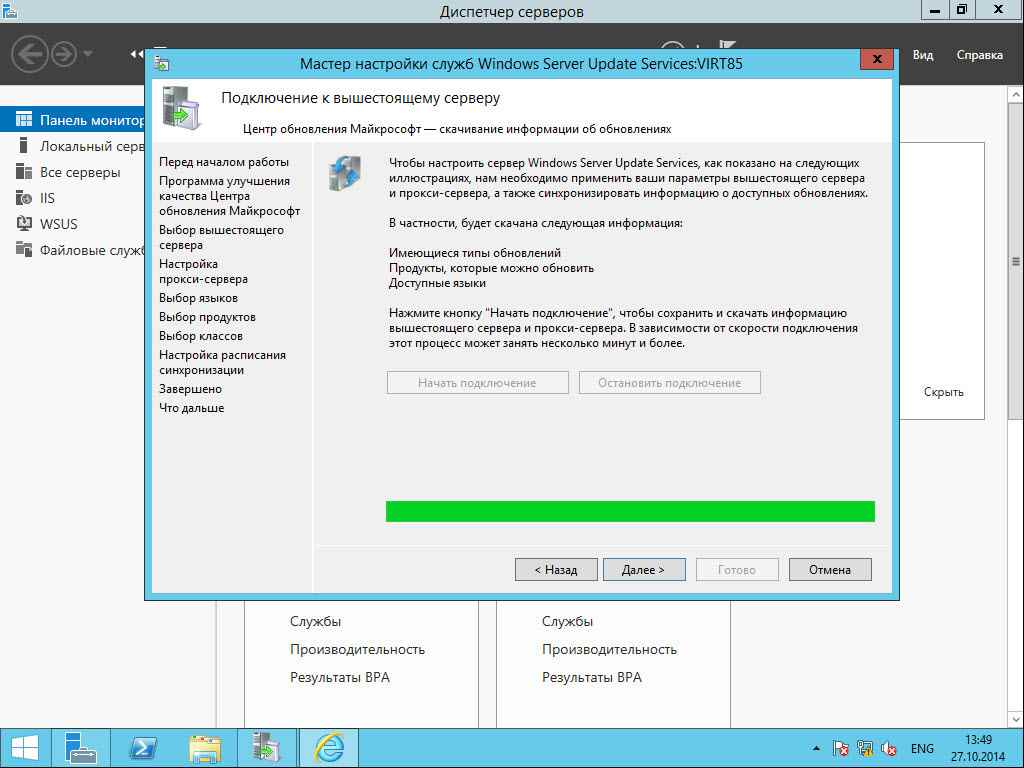1024x768 pixels.
Task: Open Выбор продуктов wizard step
Action: click(207, 317)
